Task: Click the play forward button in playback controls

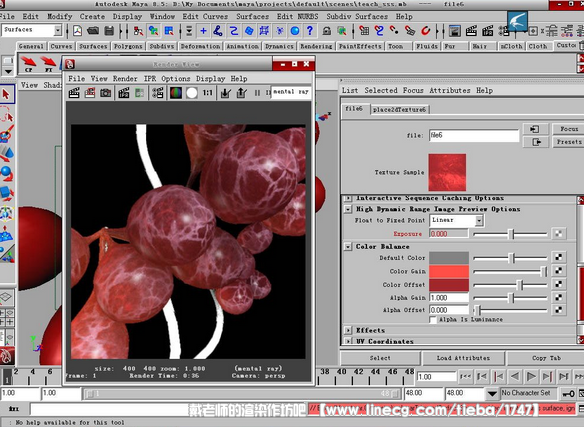Action: point(531,377)
